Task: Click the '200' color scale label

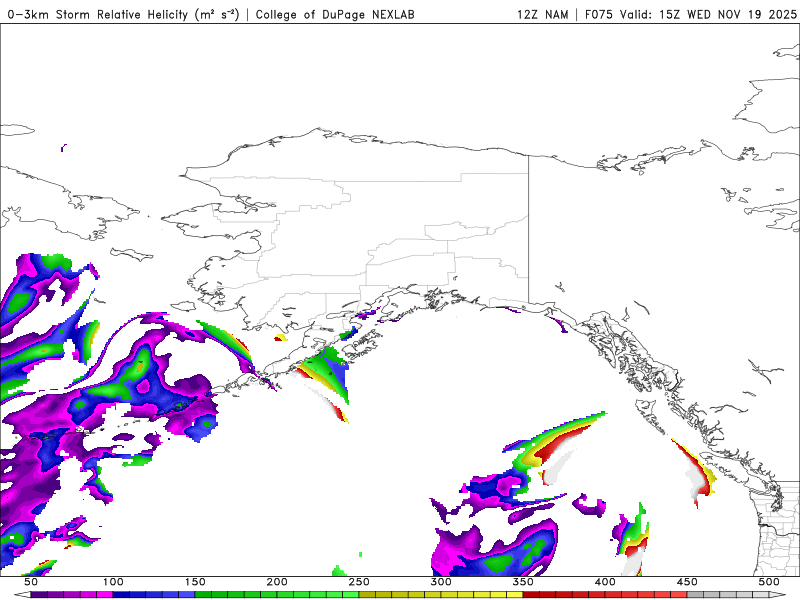Action: (277, 582)
